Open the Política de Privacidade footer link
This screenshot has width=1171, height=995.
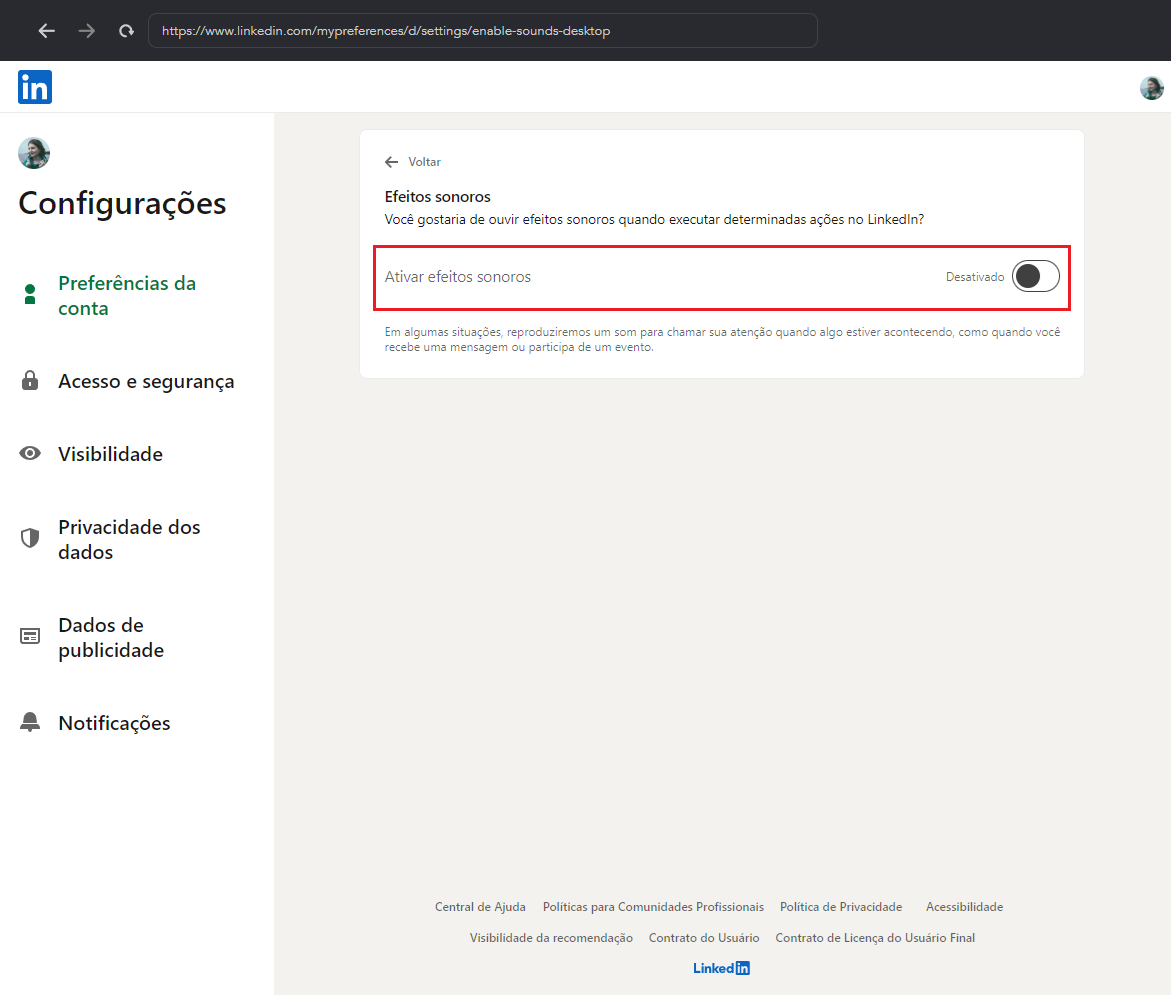click(841, 907)
